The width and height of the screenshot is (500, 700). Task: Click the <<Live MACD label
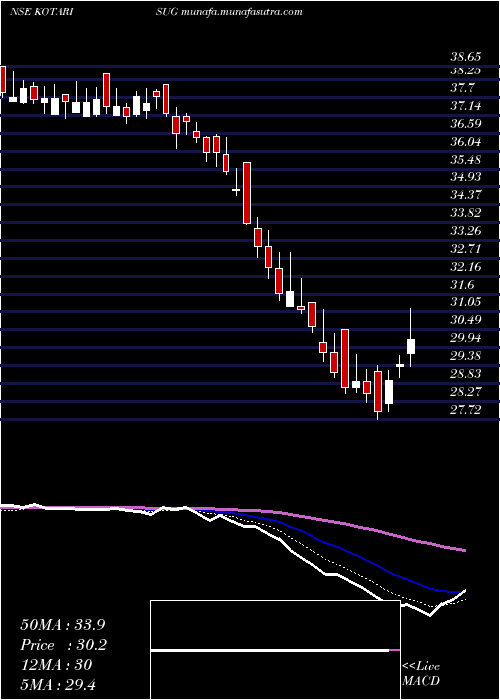421,674
